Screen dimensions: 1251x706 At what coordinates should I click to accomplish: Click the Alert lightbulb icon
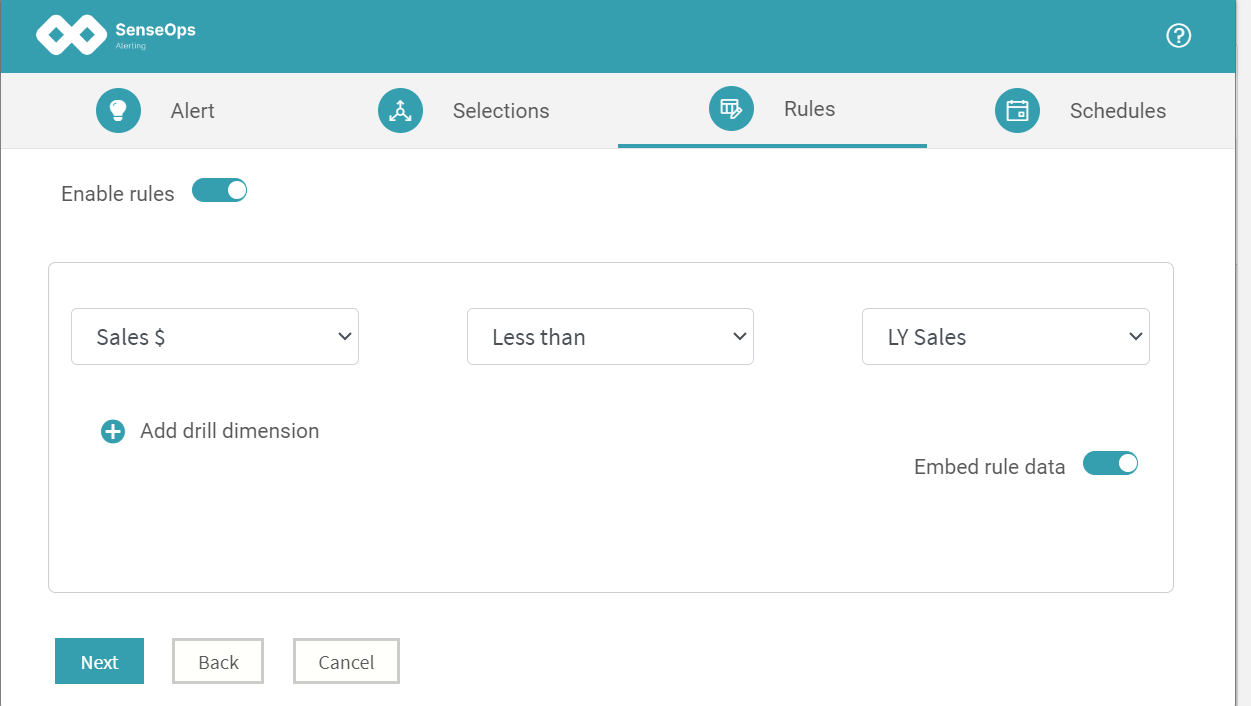click(x=118, y=110)
